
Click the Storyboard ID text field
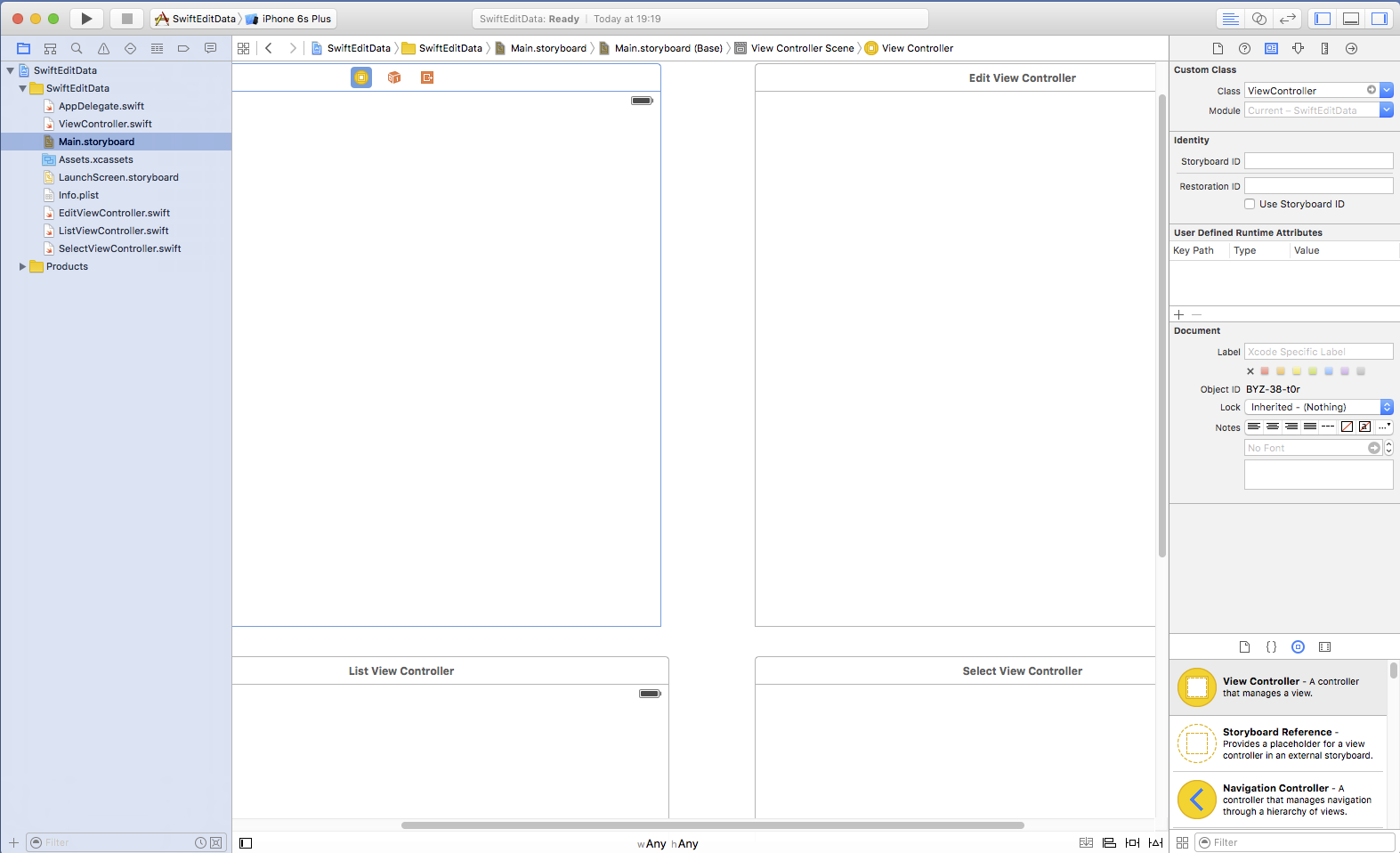pyautogui.click(x=1318, y=161)
